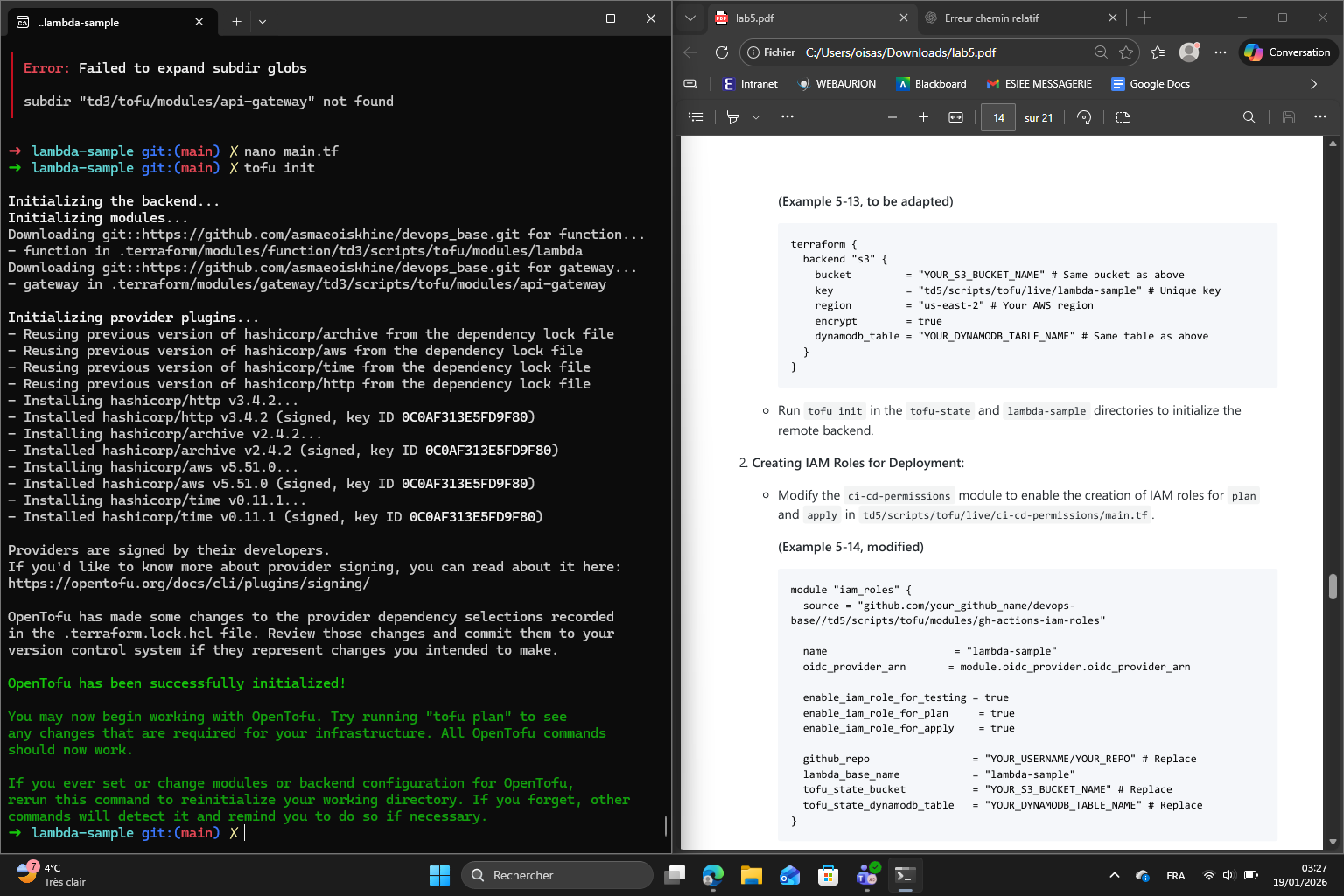Rotate the PDF page
Image resolution: width=1344 pixels, height=896 pixels.
(x=1084, y=117)
